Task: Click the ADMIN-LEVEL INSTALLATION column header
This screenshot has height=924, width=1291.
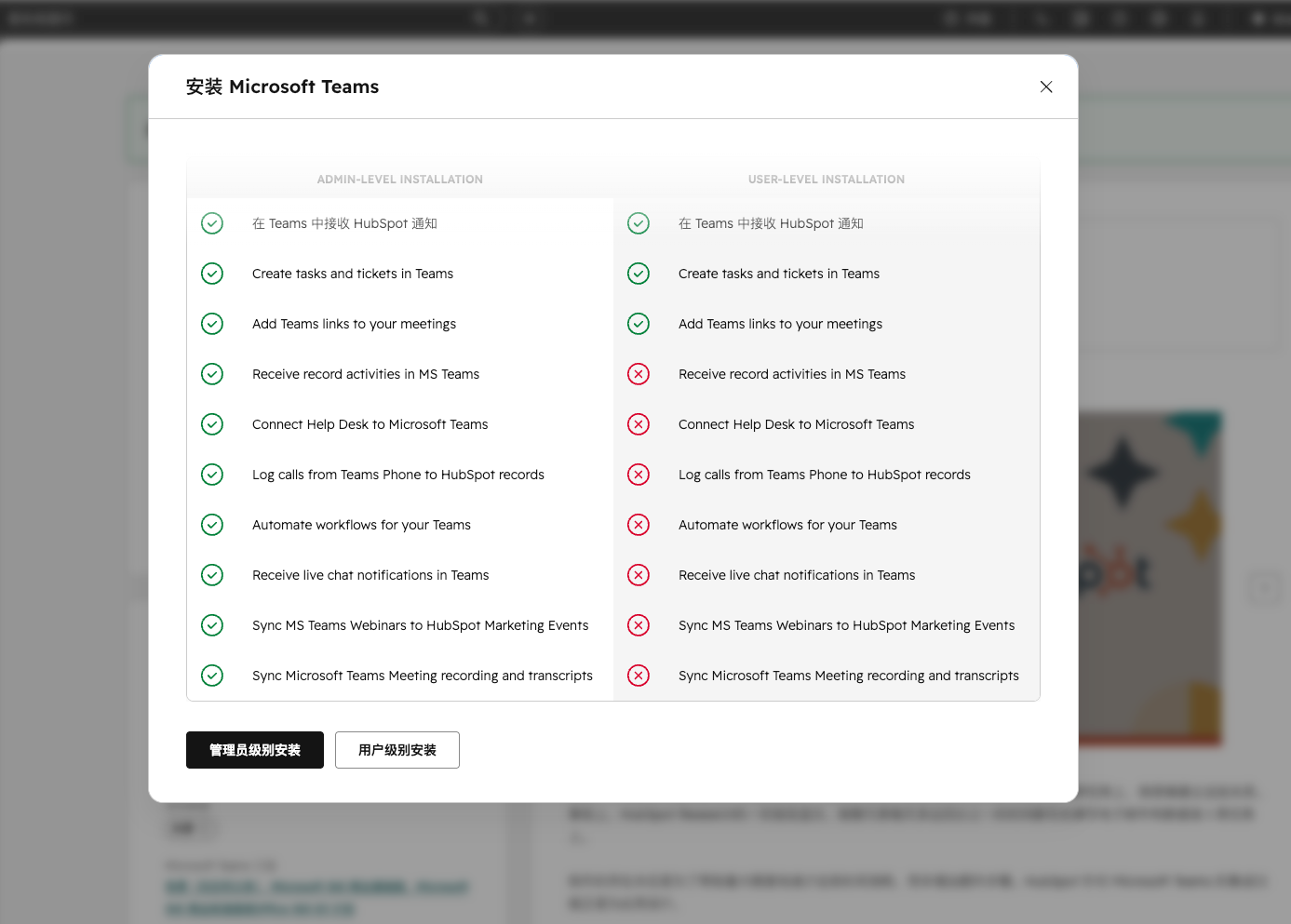Action: 400,180
